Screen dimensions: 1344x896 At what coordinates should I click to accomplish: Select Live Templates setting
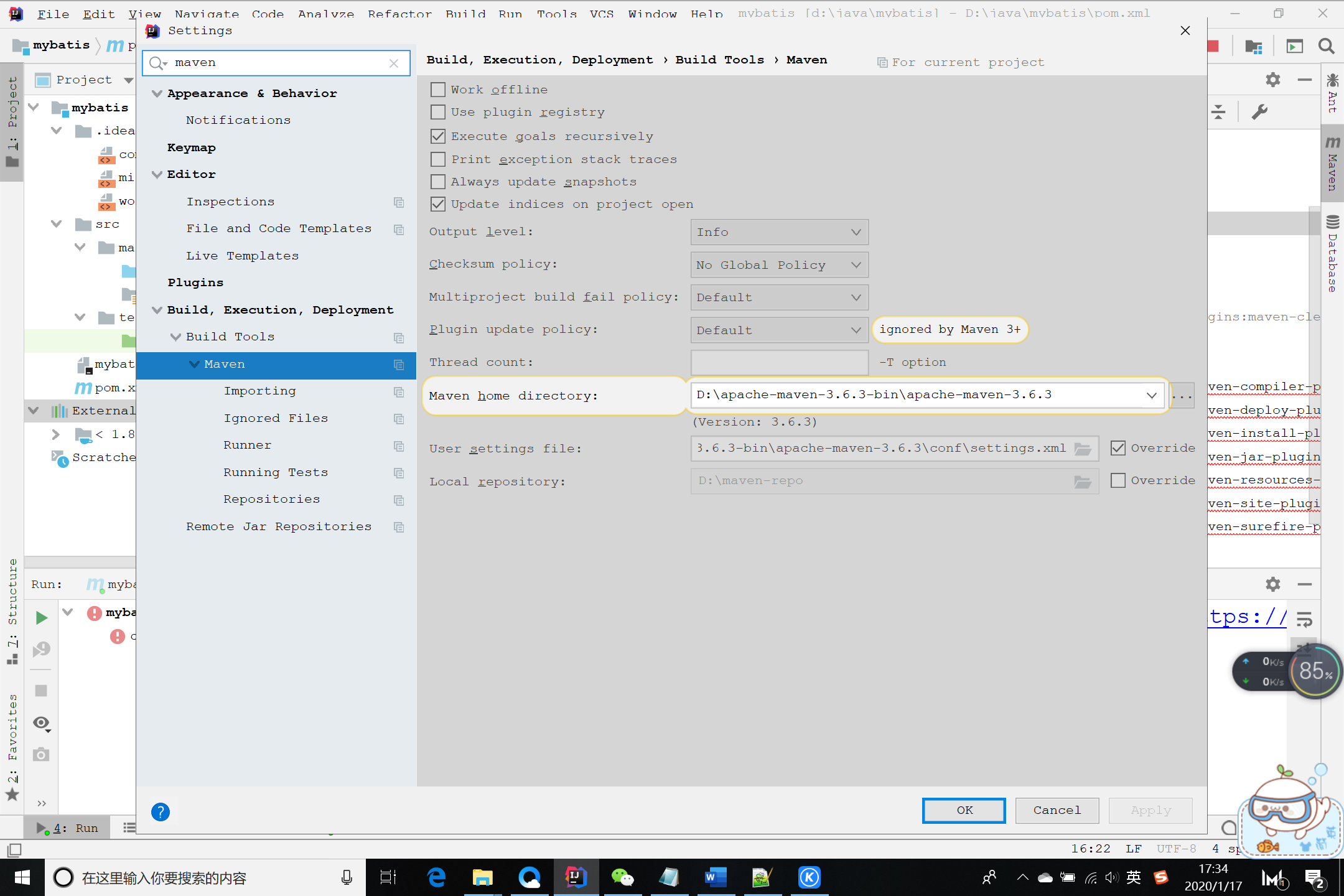243,256
